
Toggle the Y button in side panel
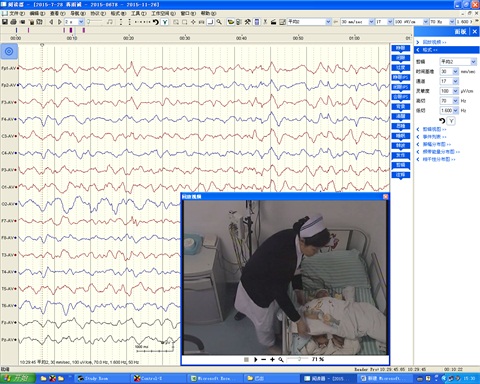coord(451,121)
